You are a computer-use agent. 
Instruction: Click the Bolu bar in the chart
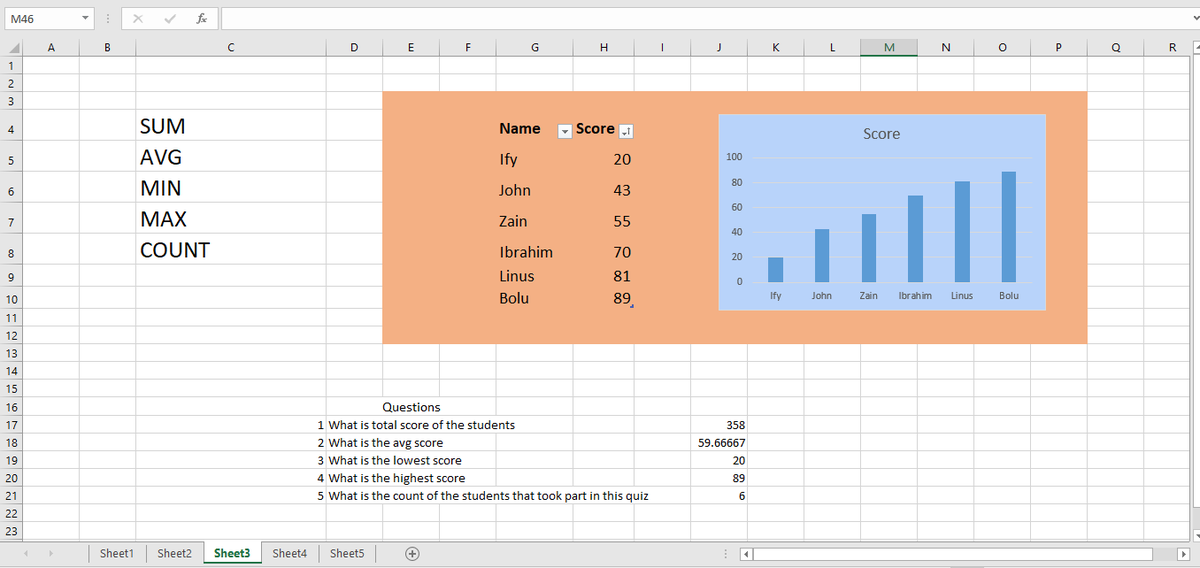tap(1008, 227)
